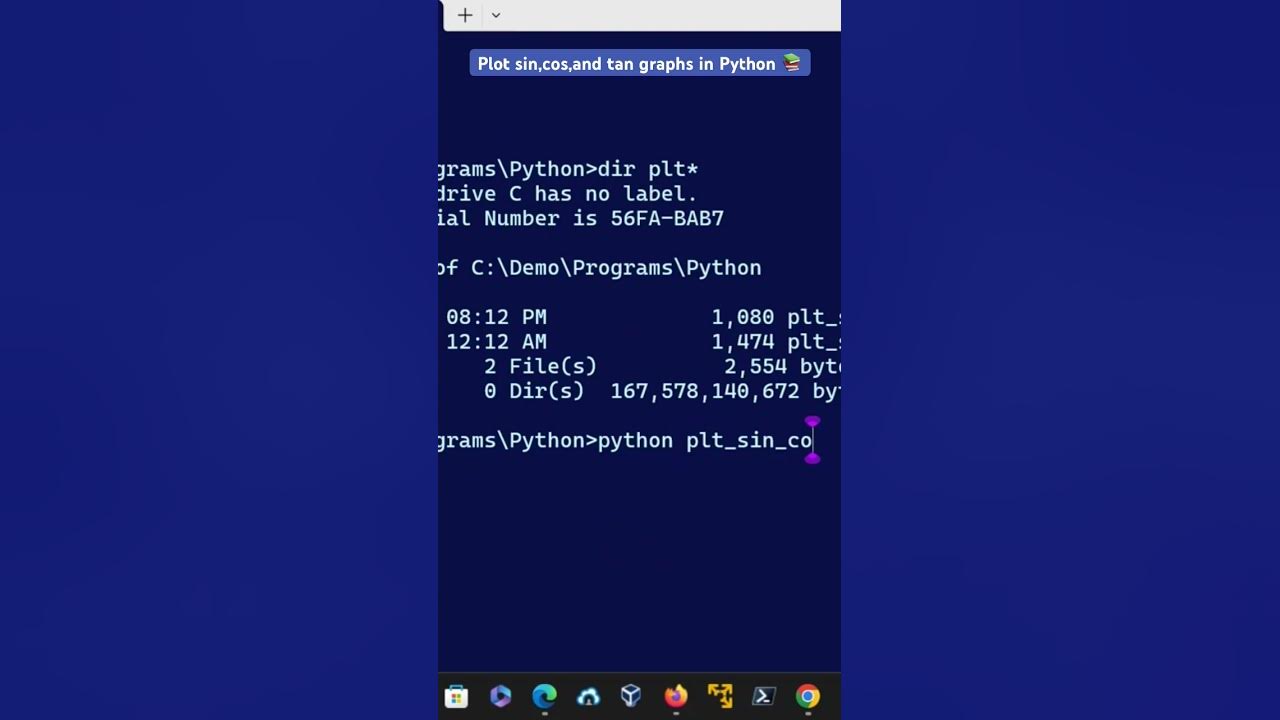Launch the Microsoft 365 Copilot taskbar icon
This screenshot has width=1280, height=720.
pyautogui.click(x=501, y=696)
